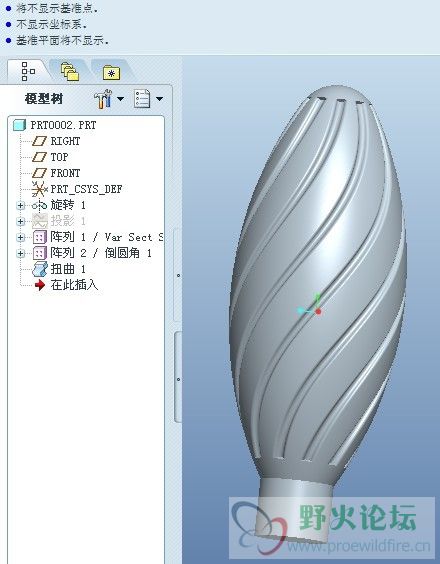Click the PRT_CSYS_DEF coordinate system icon
The width and height of the screenshot is (440, 564).
click(40, 189)
